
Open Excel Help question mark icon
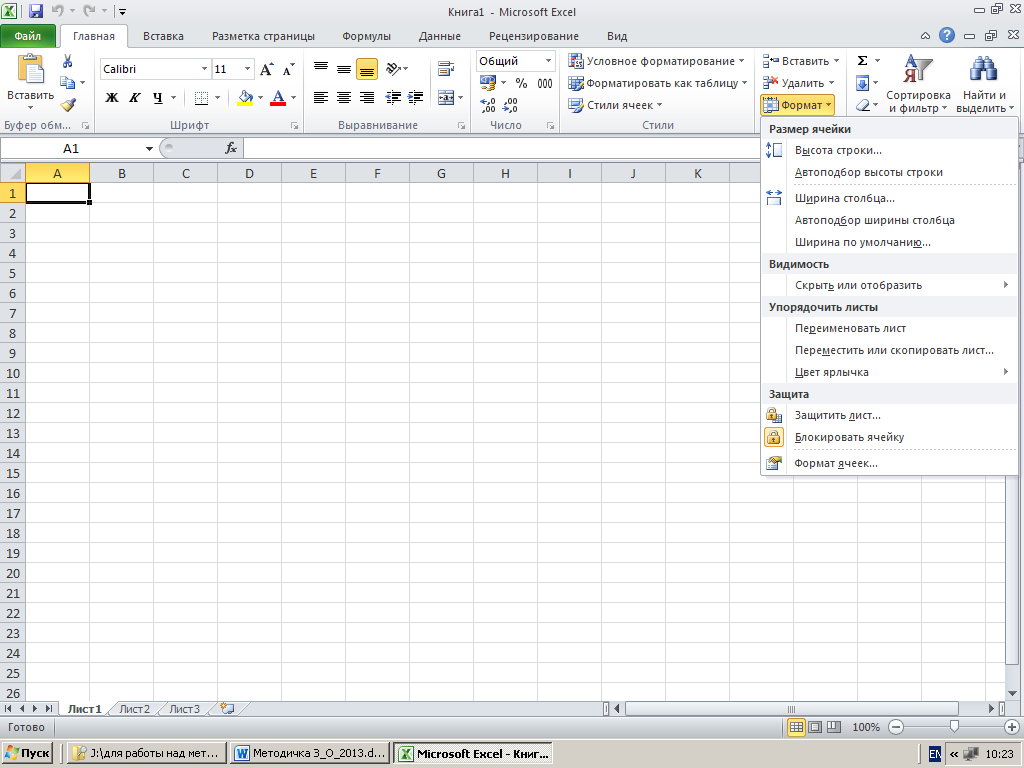coord(947,36)
